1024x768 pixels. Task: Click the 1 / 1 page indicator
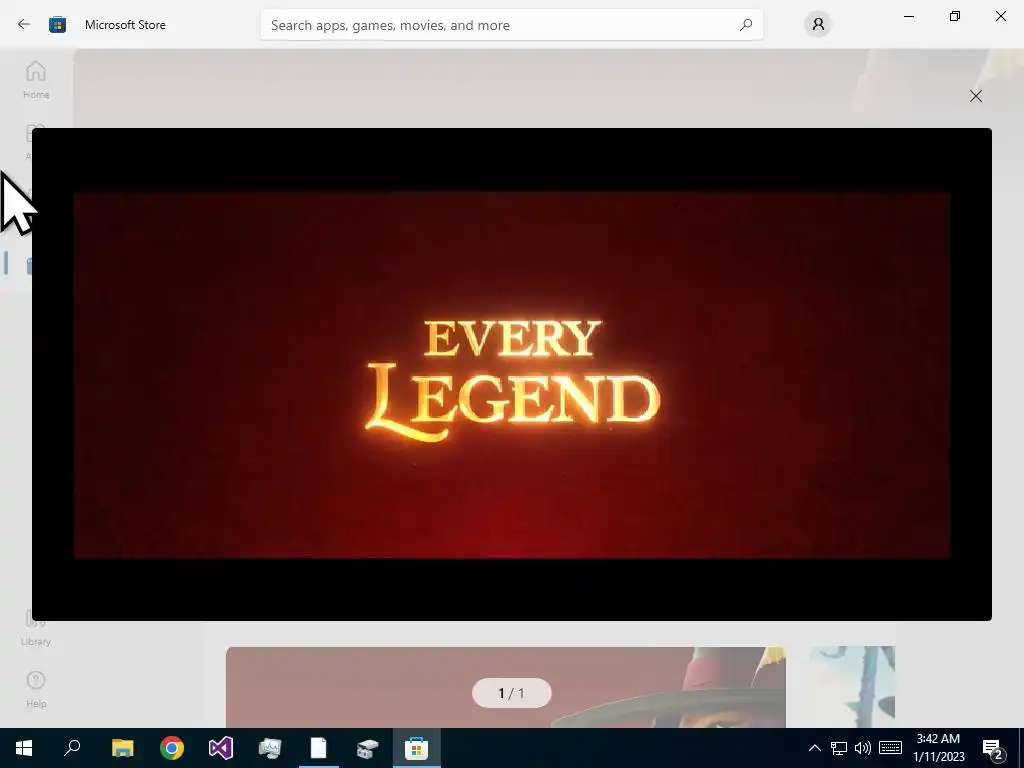pos(511,693)
